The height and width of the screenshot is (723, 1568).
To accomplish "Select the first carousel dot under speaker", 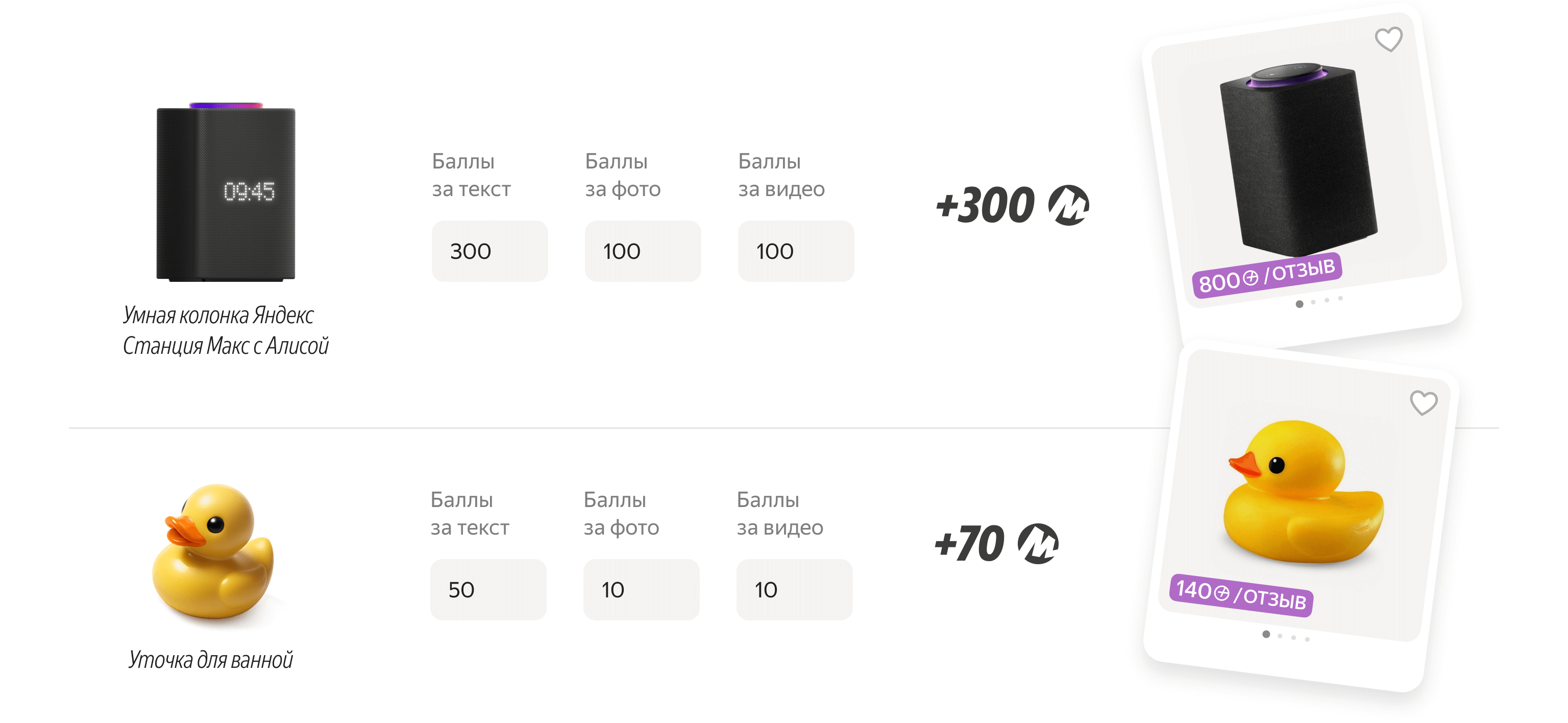I will pos(1300,304).
